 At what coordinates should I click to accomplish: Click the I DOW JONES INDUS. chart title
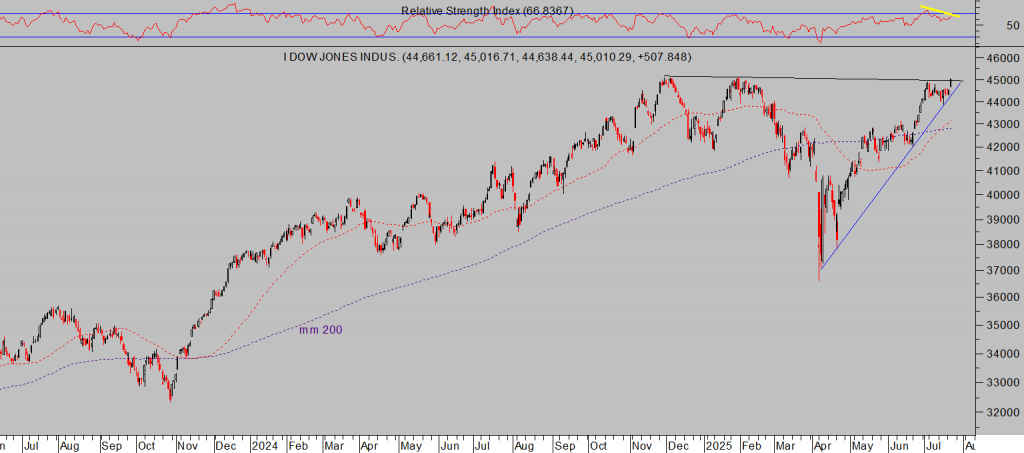487,57
